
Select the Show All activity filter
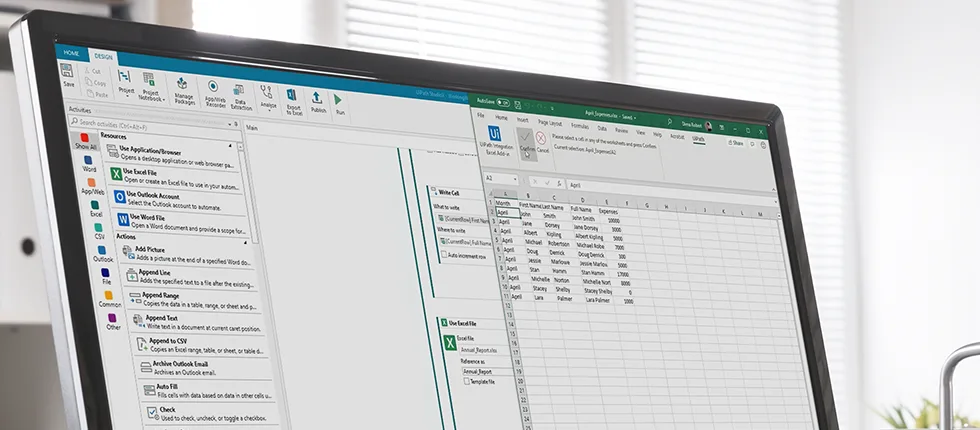(x=85, y=142)
